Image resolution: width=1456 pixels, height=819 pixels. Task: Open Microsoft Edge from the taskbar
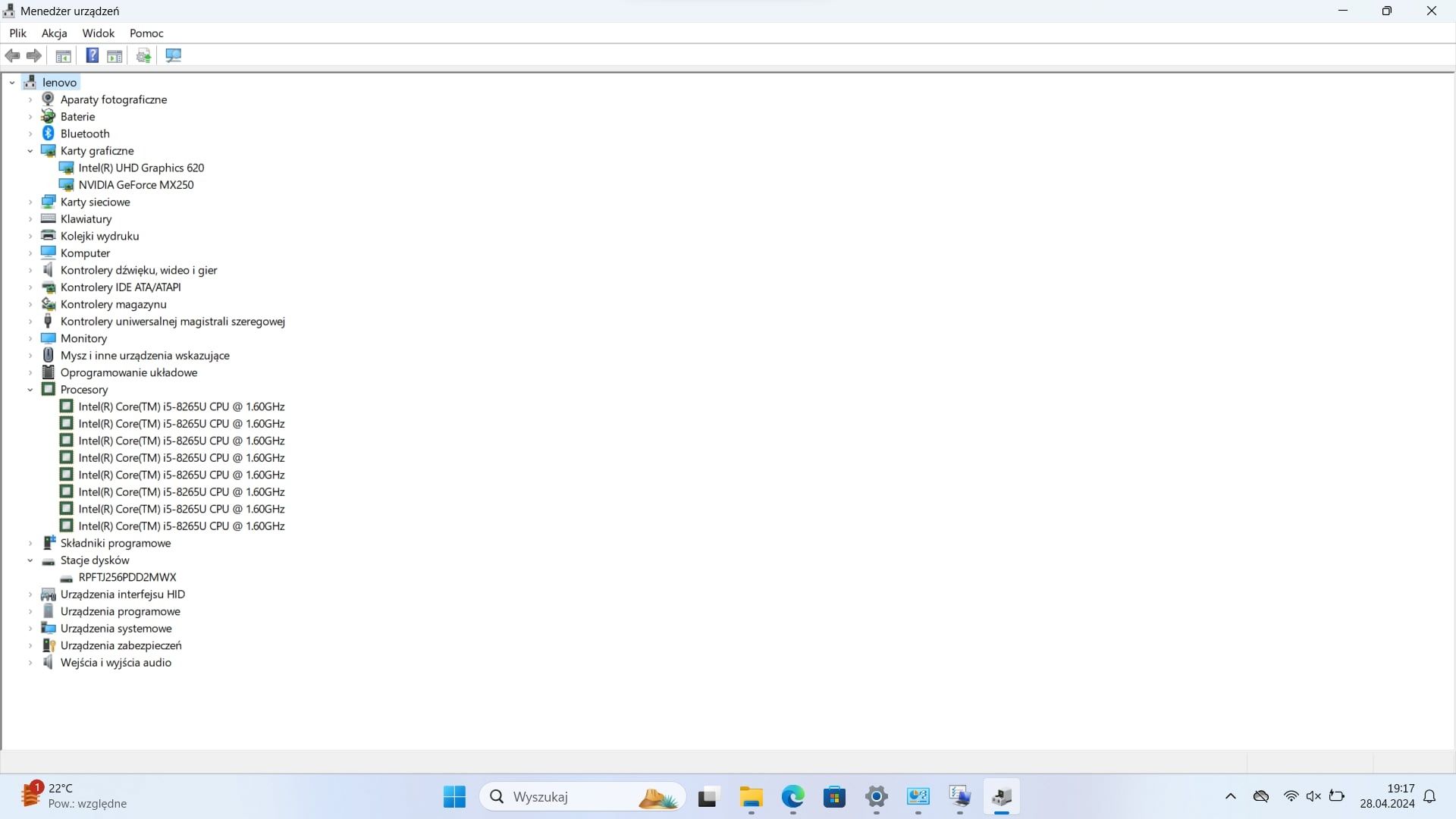point(793,797)
